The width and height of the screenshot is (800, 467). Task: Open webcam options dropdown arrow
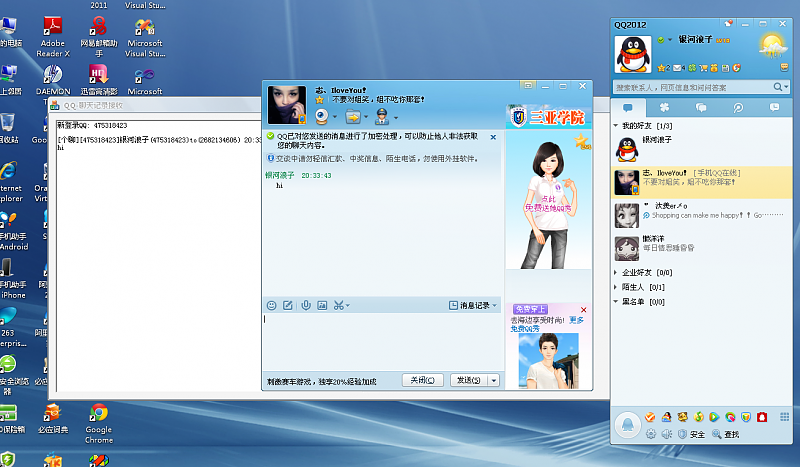[335, 117]
